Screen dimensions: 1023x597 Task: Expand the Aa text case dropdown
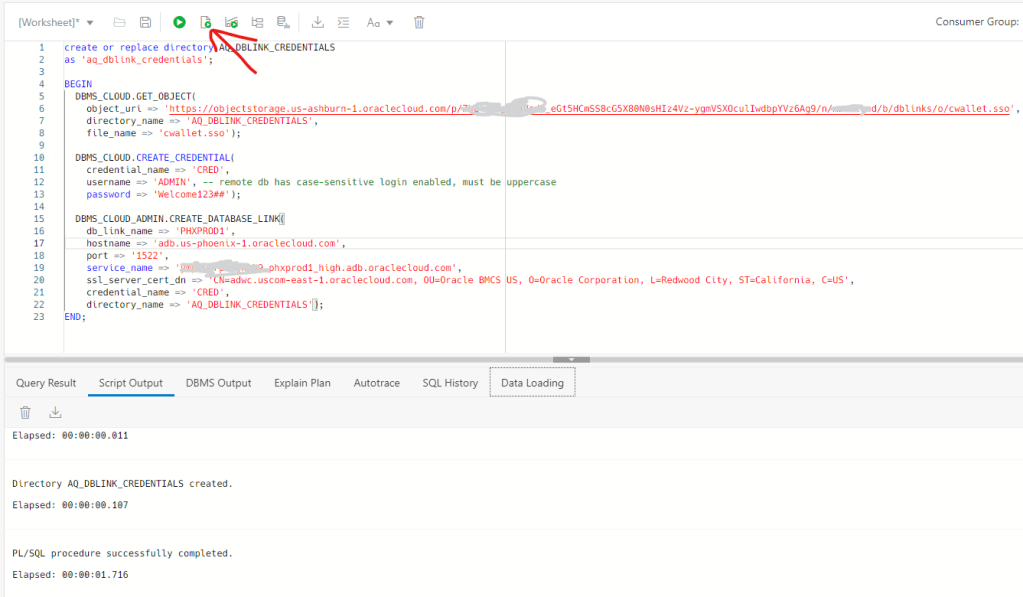point(380,22)
